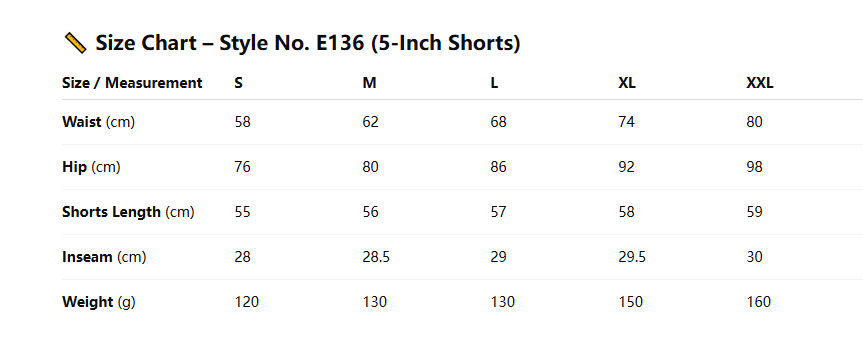Click the ruler emoji icon in title
This screenshot has width=863, height=361.
pos(75,43)
